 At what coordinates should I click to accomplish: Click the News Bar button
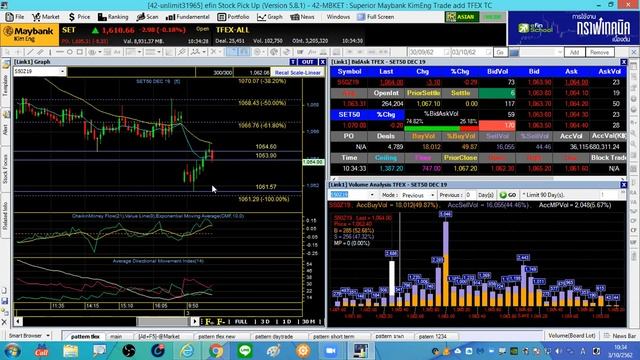(x=620, y=336)
